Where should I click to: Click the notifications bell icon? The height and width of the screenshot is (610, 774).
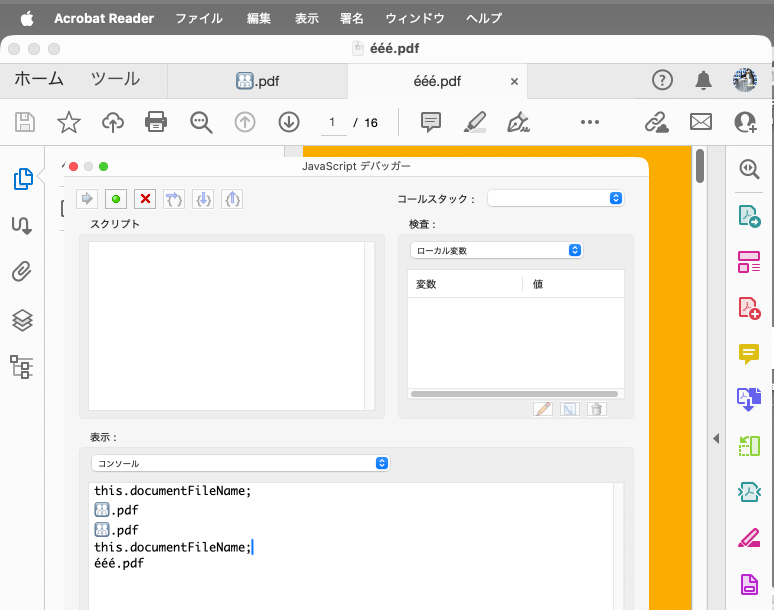(704, 81)
